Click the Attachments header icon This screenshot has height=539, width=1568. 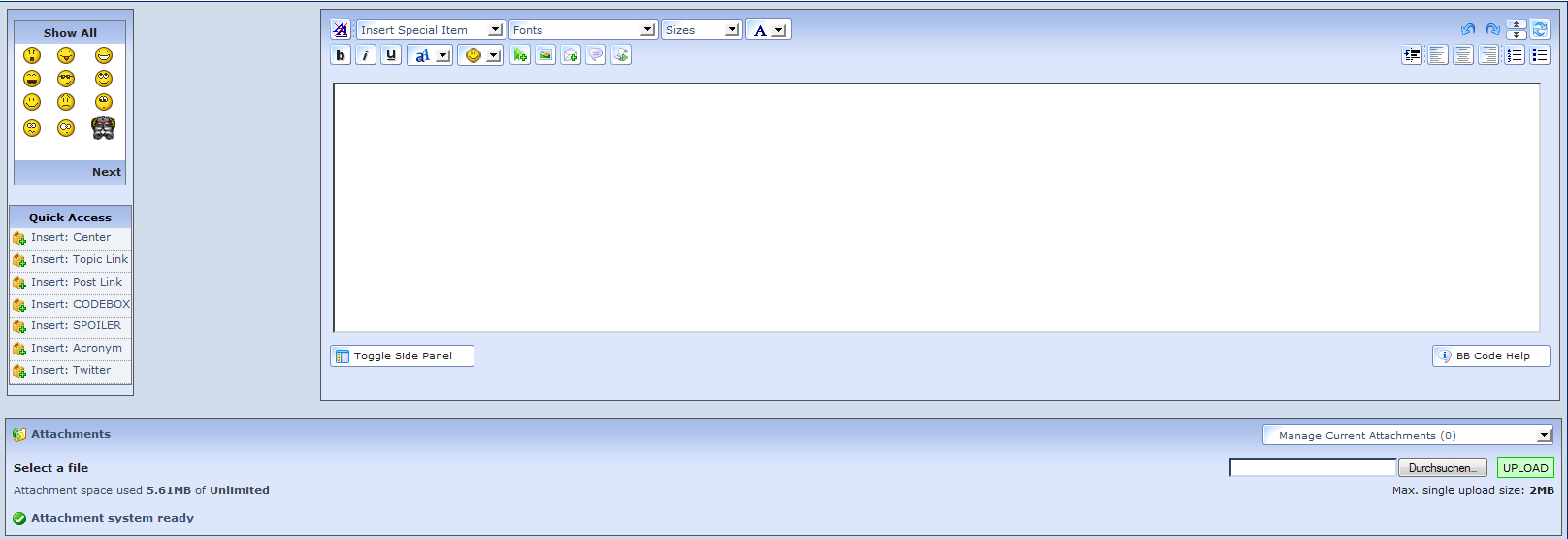19,435
